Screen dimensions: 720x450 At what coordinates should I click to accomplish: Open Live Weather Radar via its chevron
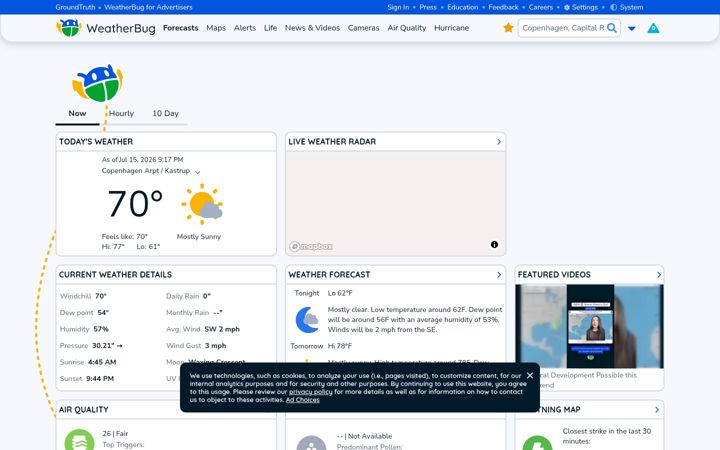(x=499, y=142)
